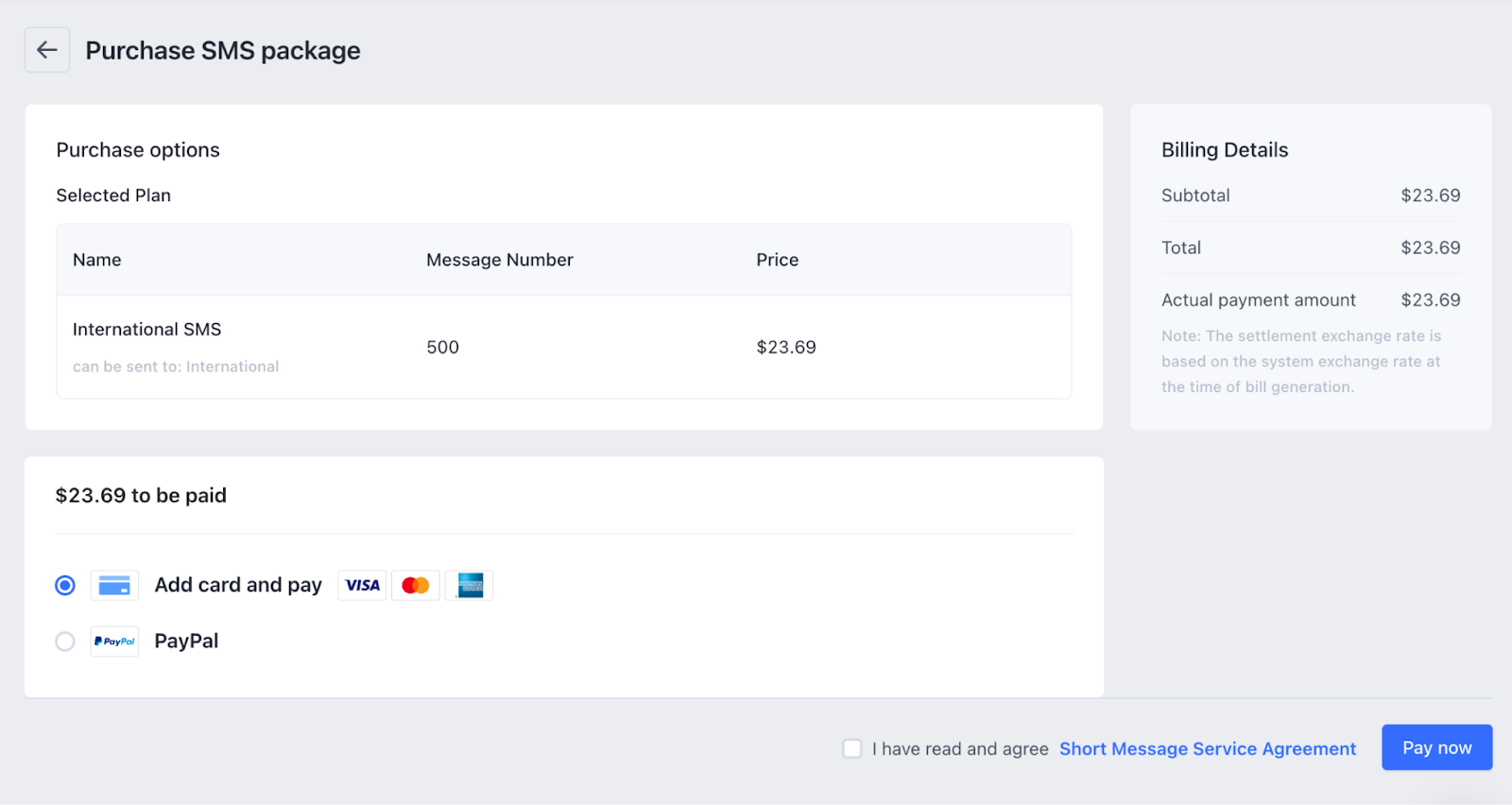Click the back arrow button
Image resolution: width=1512 pixels, height=805 pixels.
point(46,50)
